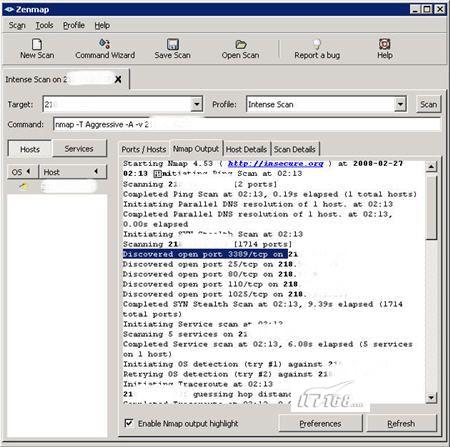Switch to Scan Details tab
The width and height of the screenshot is (450, 447).
(295, 149)
